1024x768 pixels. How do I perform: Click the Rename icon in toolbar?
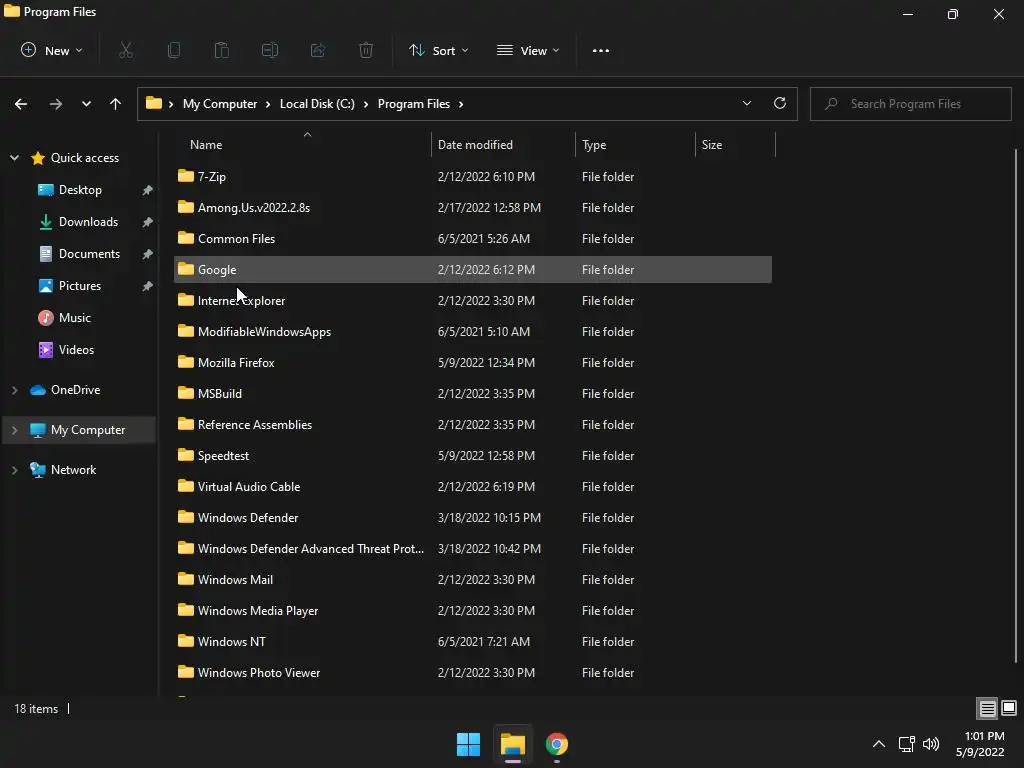point(270,50)
